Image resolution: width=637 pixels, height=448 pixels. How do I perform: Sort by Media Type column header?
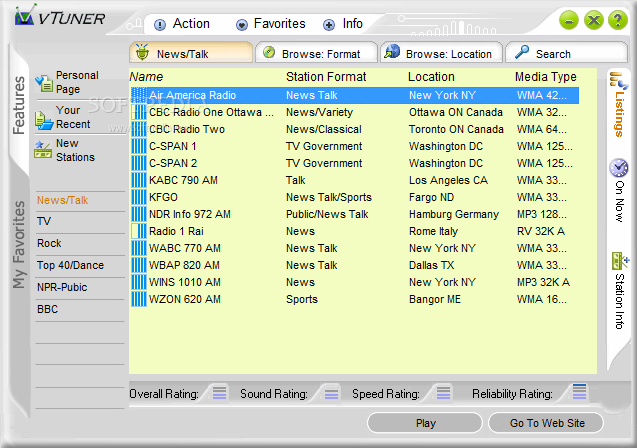tap(546, 77)
